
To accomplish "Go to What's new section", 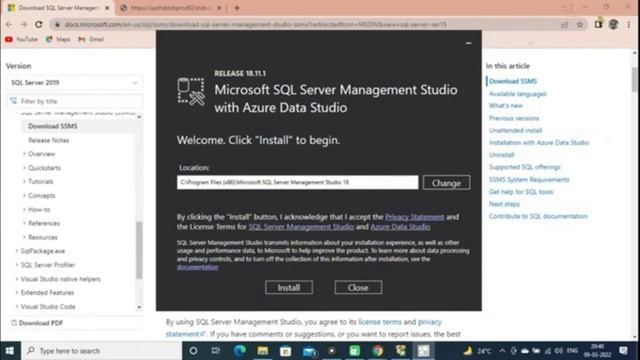I will point(506,106).
